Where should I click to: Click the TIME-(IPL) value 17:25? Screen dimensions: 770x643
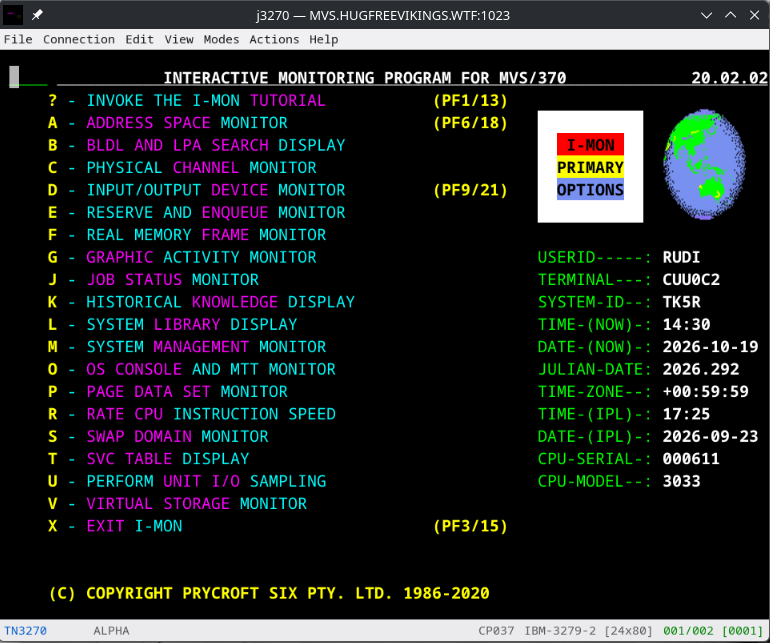click(686, 414)
